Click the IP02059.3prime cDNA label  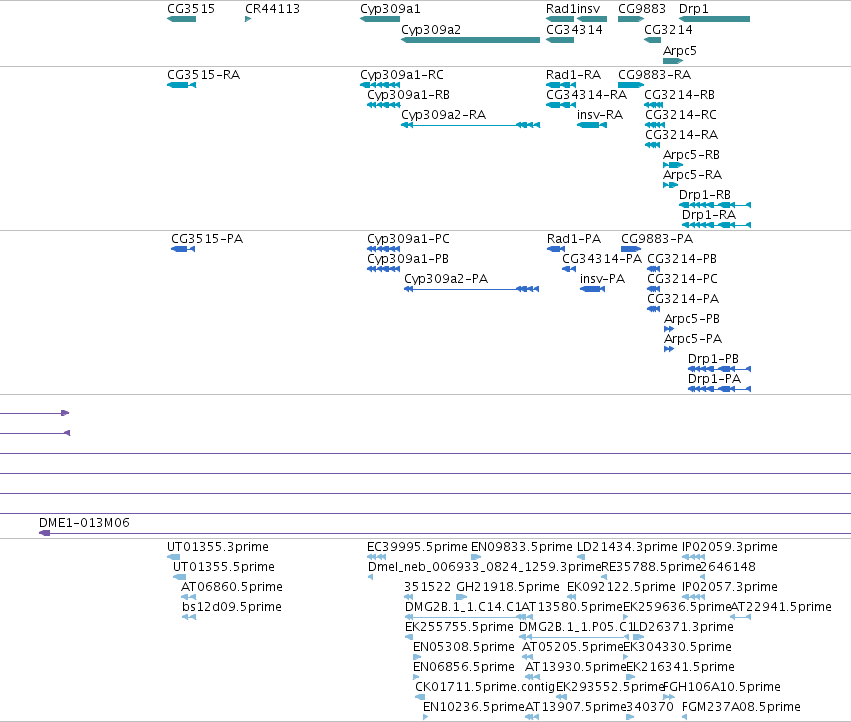click(730, 547)
